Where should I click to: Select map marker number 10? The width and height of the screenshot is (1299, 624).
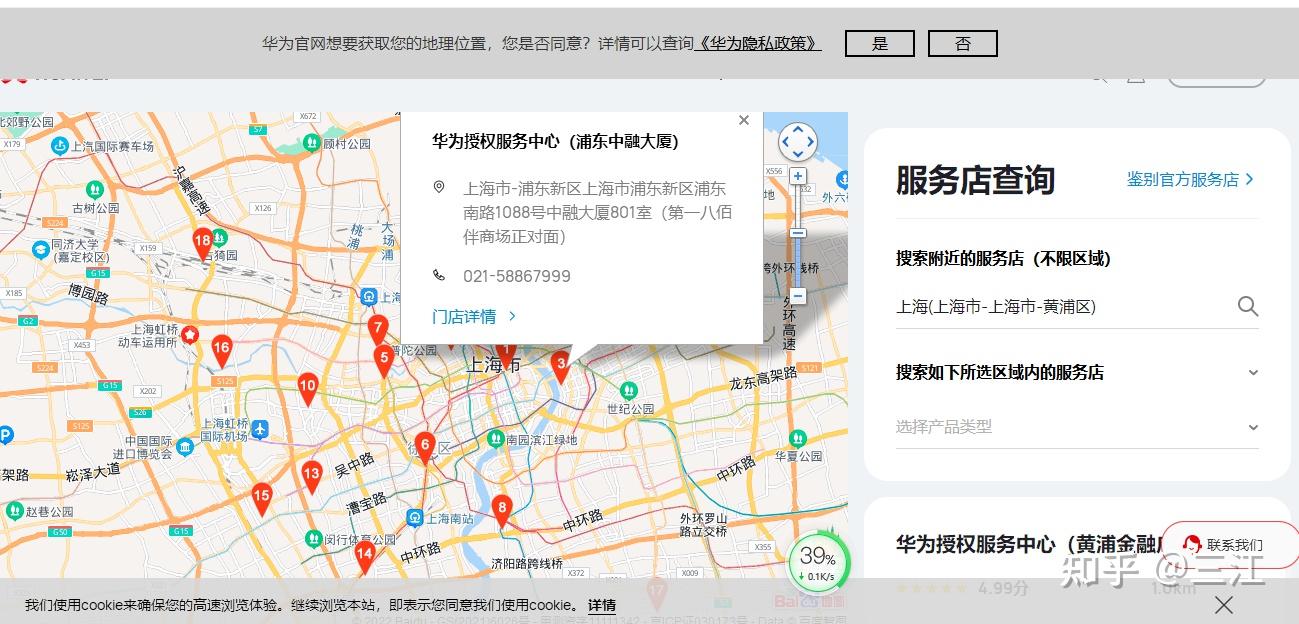point(308,388)
